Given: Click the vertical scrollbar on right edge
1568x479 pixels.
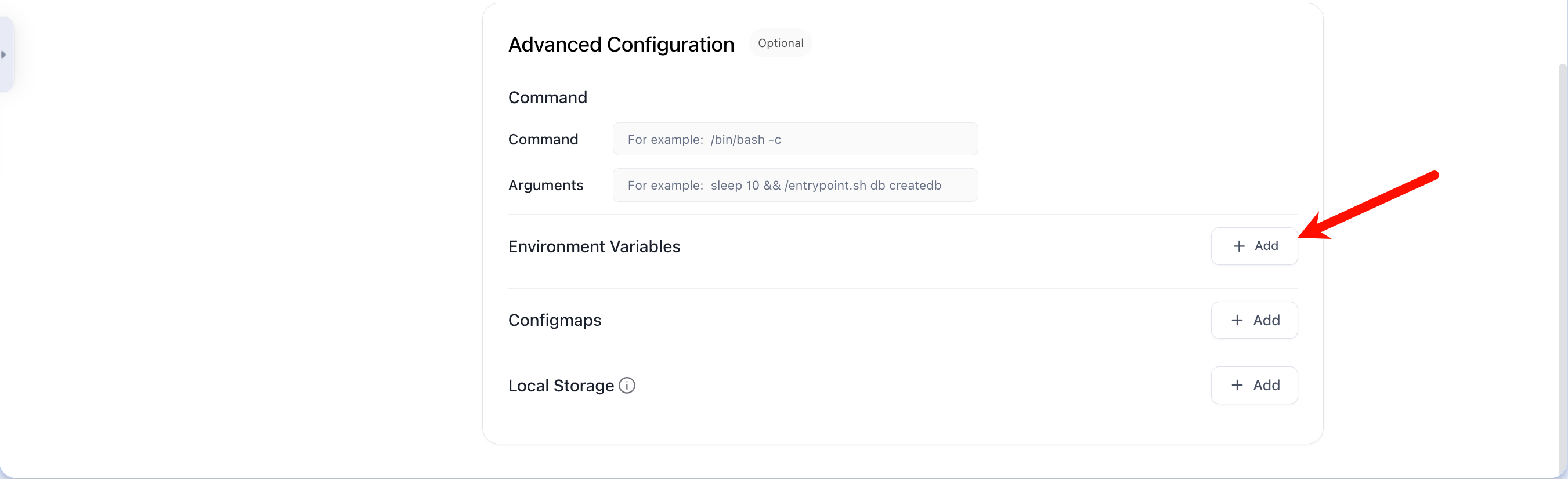Looking at the screenshot, I should 1563,244.
